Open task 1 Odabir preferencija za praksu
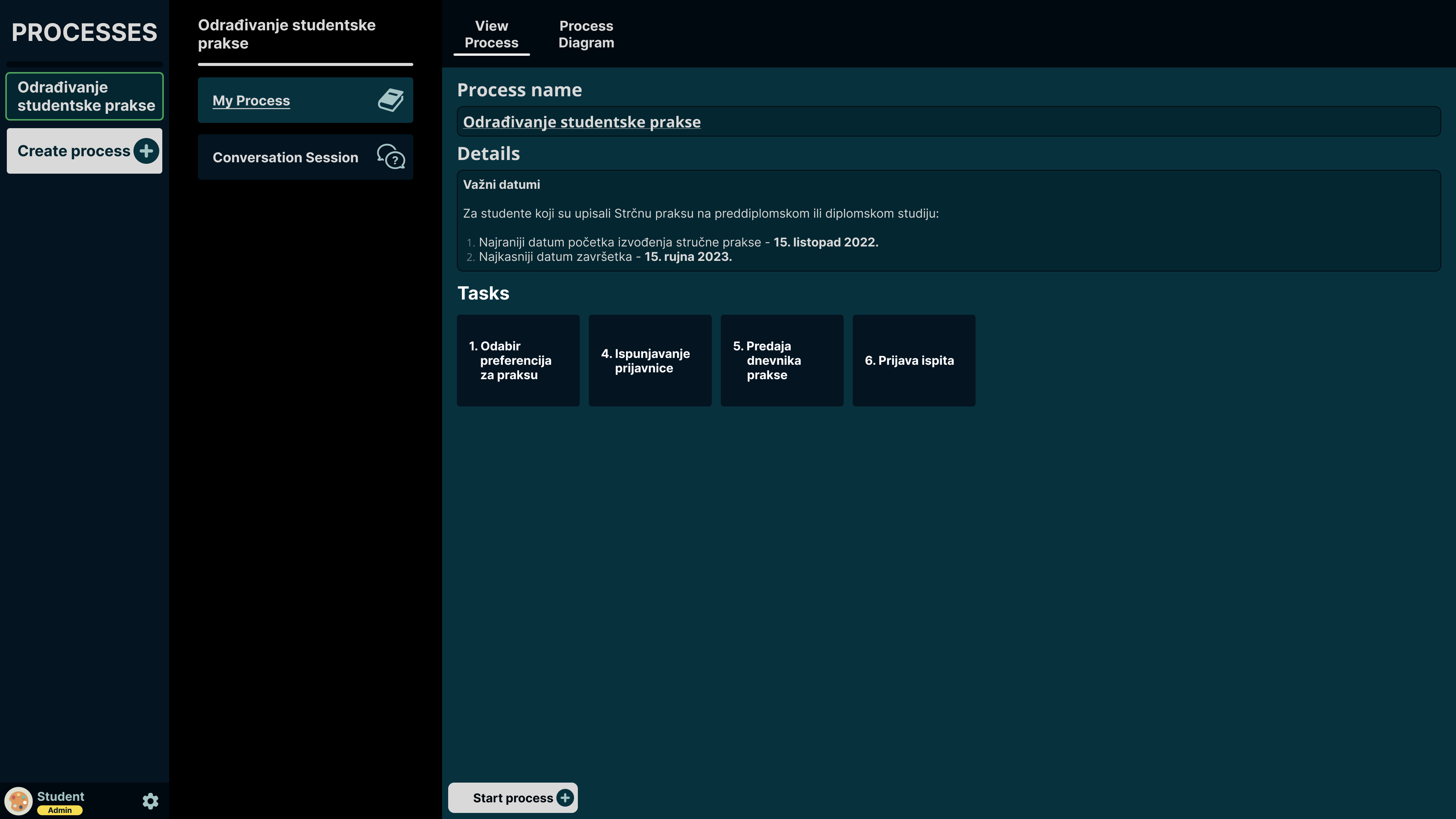 (x=518, y=361)
